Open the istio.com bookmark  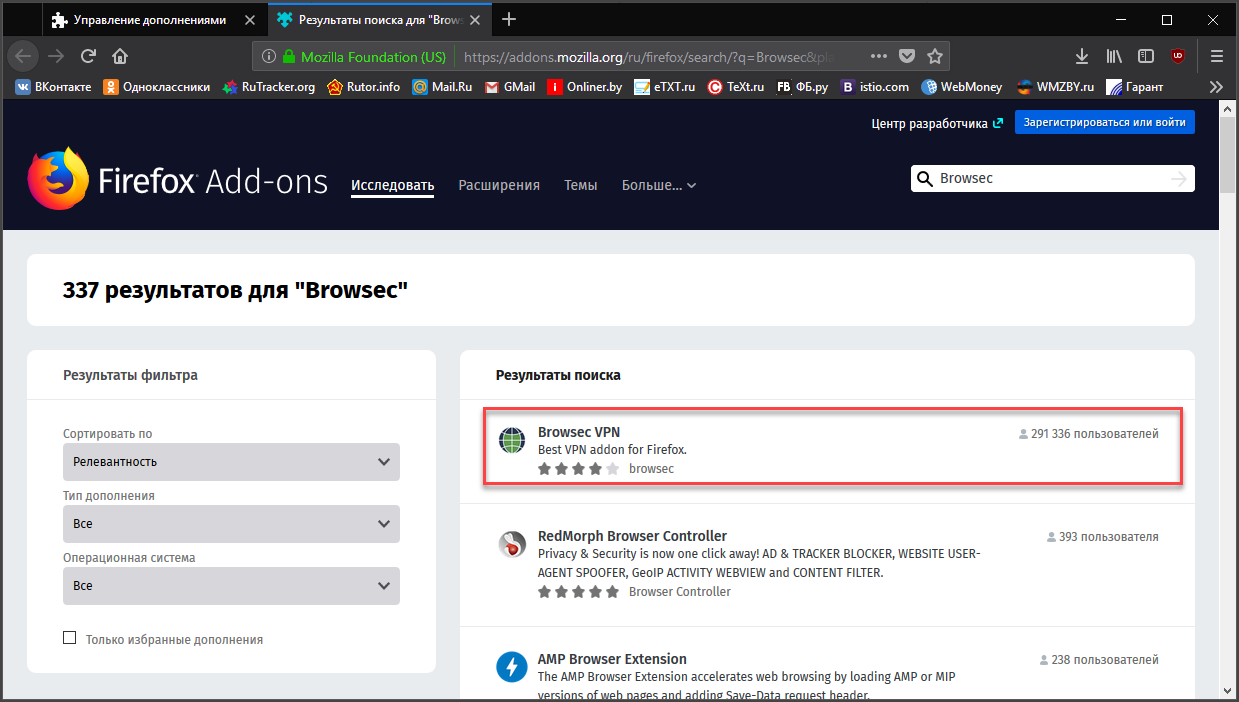click(x=875, y=87)
